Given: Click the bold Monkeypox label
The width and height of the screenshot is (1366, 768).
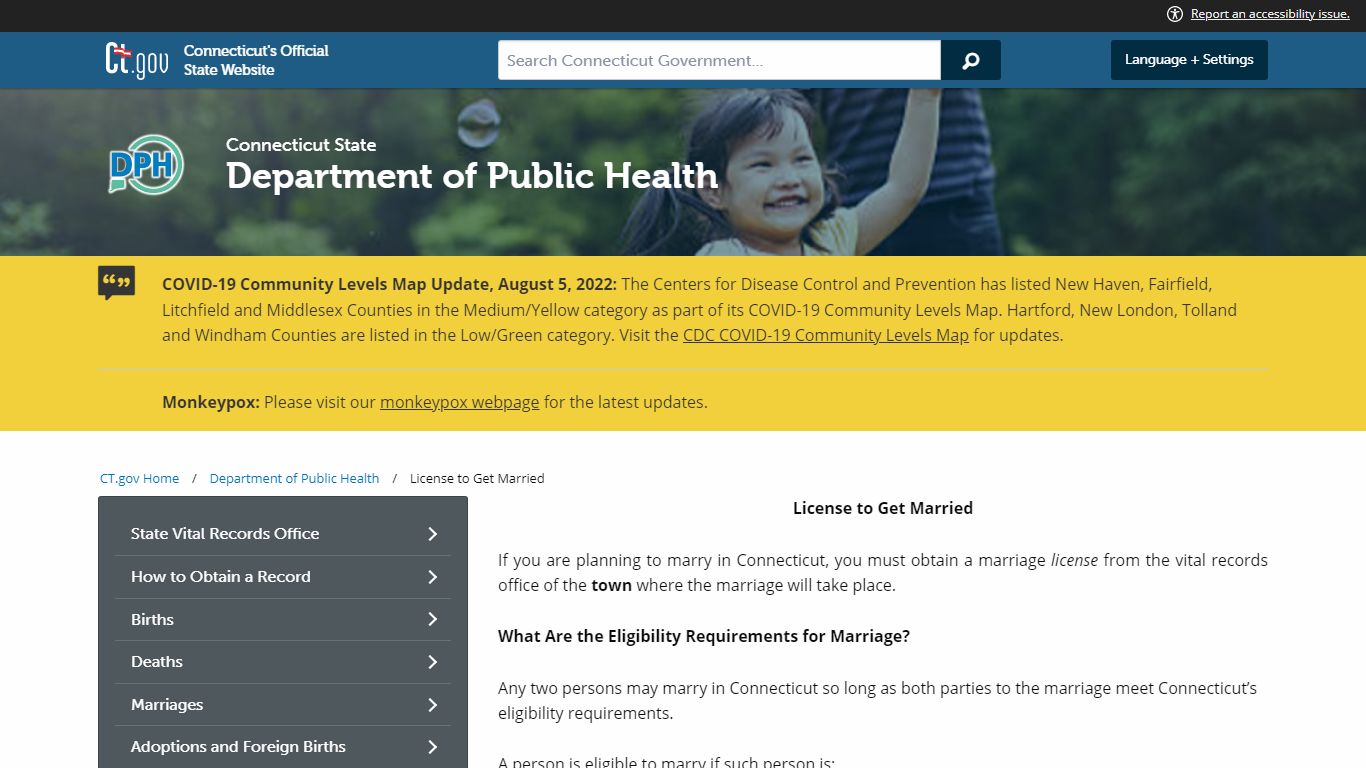Looking at the screenshot, I should click(x=211, y=402).
